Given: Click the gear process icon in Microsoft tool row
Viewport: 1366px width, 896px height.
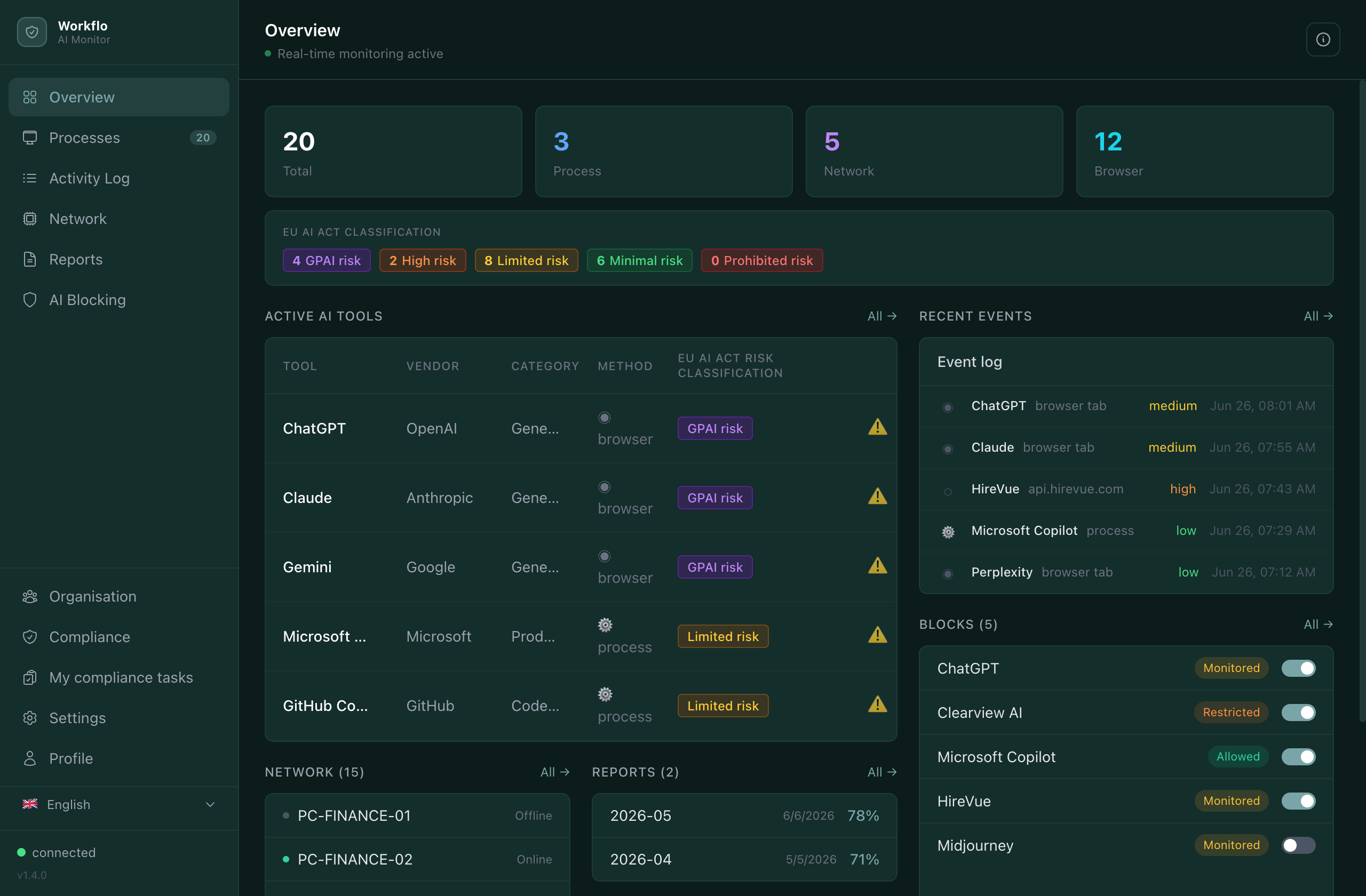Looking at the screenshot, I should pos(605,625).
